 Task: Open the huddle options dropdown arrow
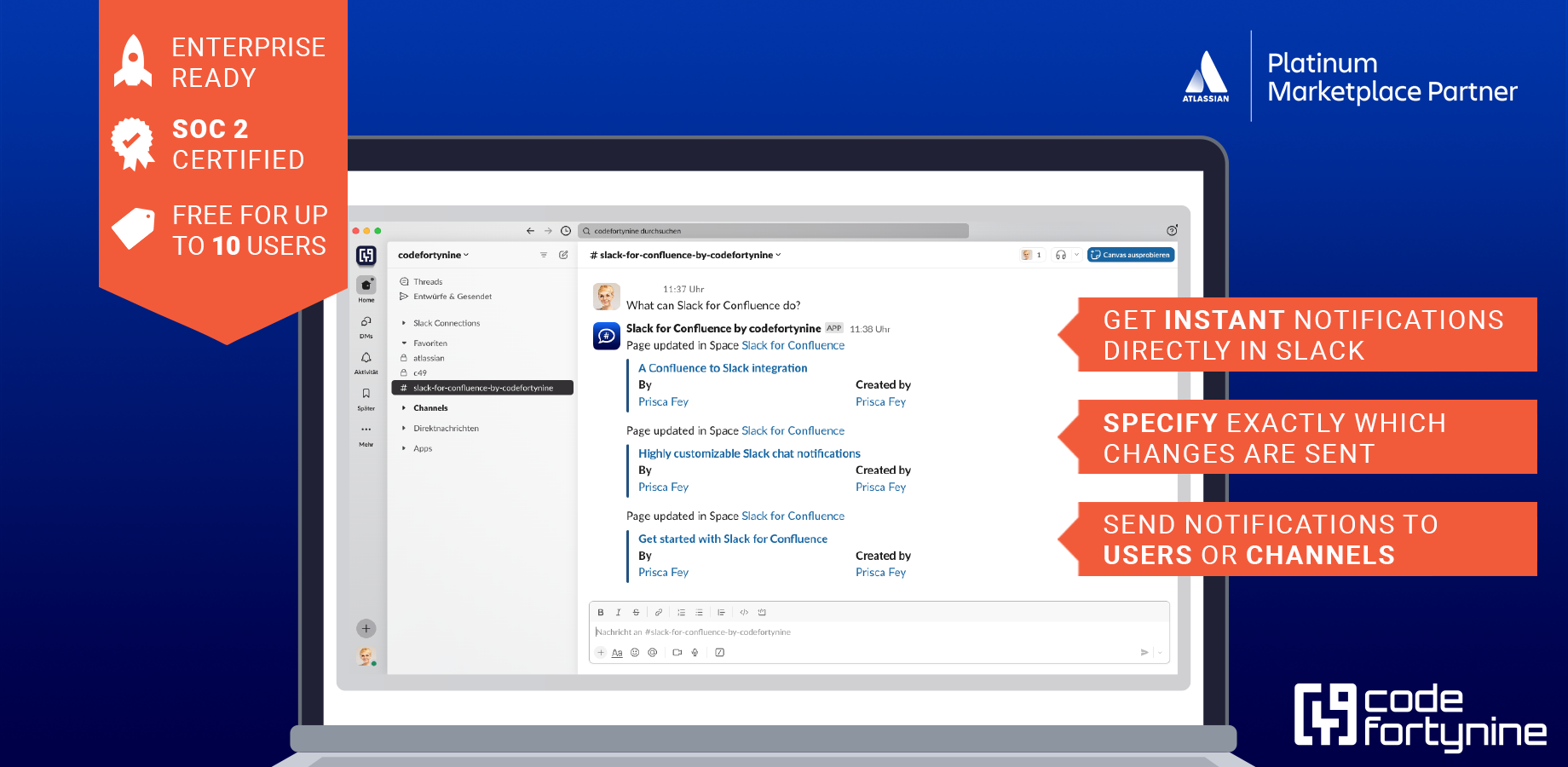pyautogui.click(x=1076, y=255)
